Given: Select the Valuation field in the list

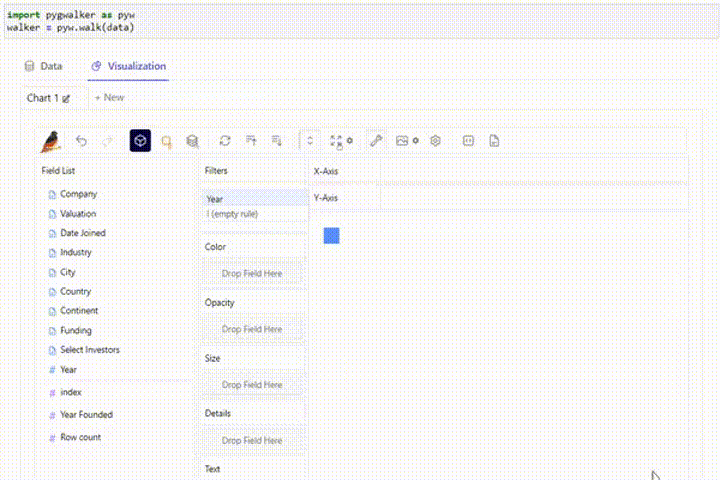Looking at the screenshot, I should 78,214.
